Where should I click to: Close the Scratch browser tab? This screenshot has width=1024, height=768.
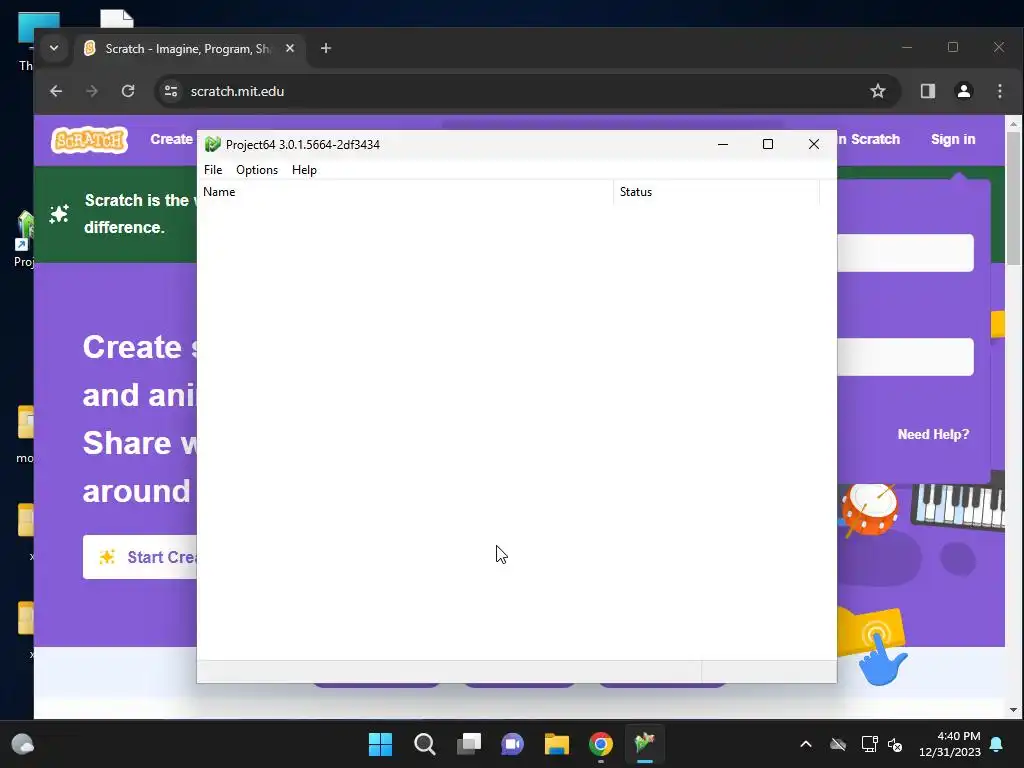click(x=290, y=48)
